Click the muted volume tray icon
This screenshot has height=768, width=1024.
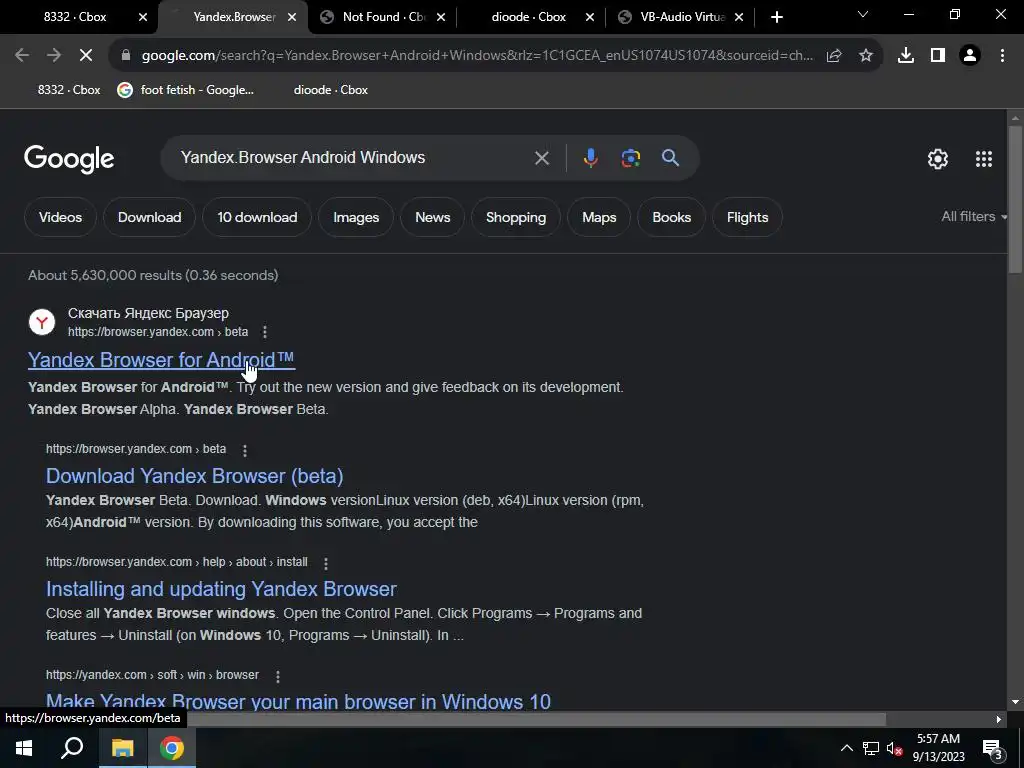(x=894, y=748)
